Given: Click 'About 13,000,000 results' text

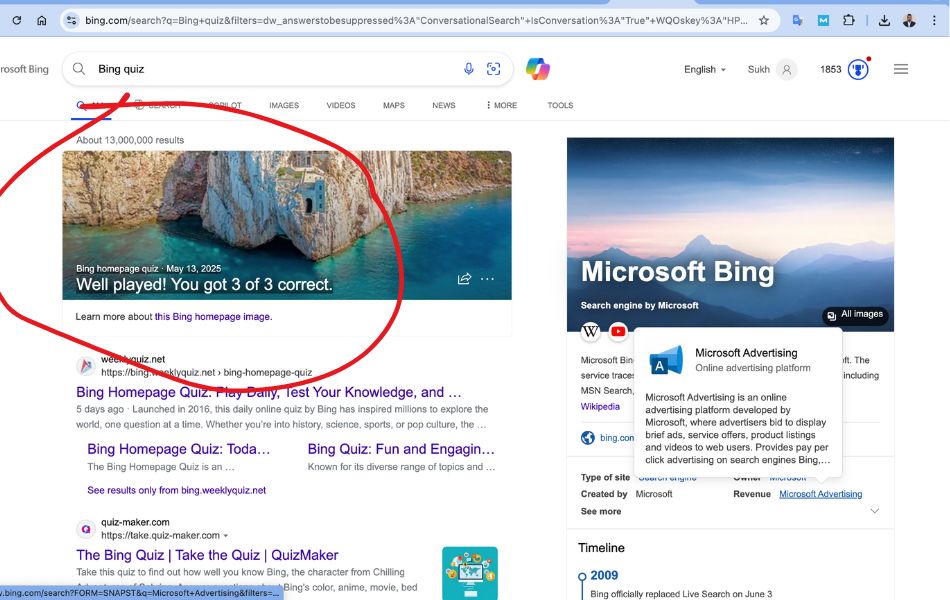Looking at the screenshot, I should click(x=130, y=140).
